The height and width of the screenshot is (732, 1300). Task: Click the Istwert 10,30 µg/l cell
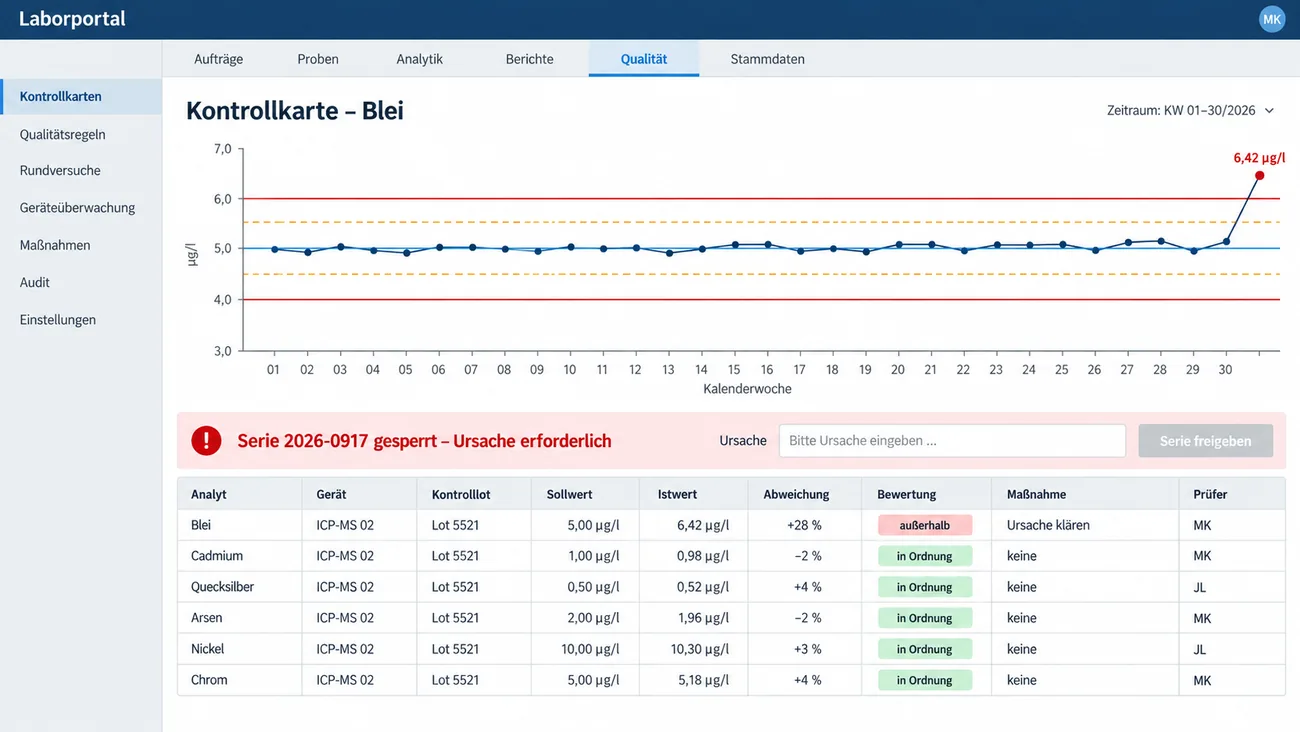coord(694,649)
